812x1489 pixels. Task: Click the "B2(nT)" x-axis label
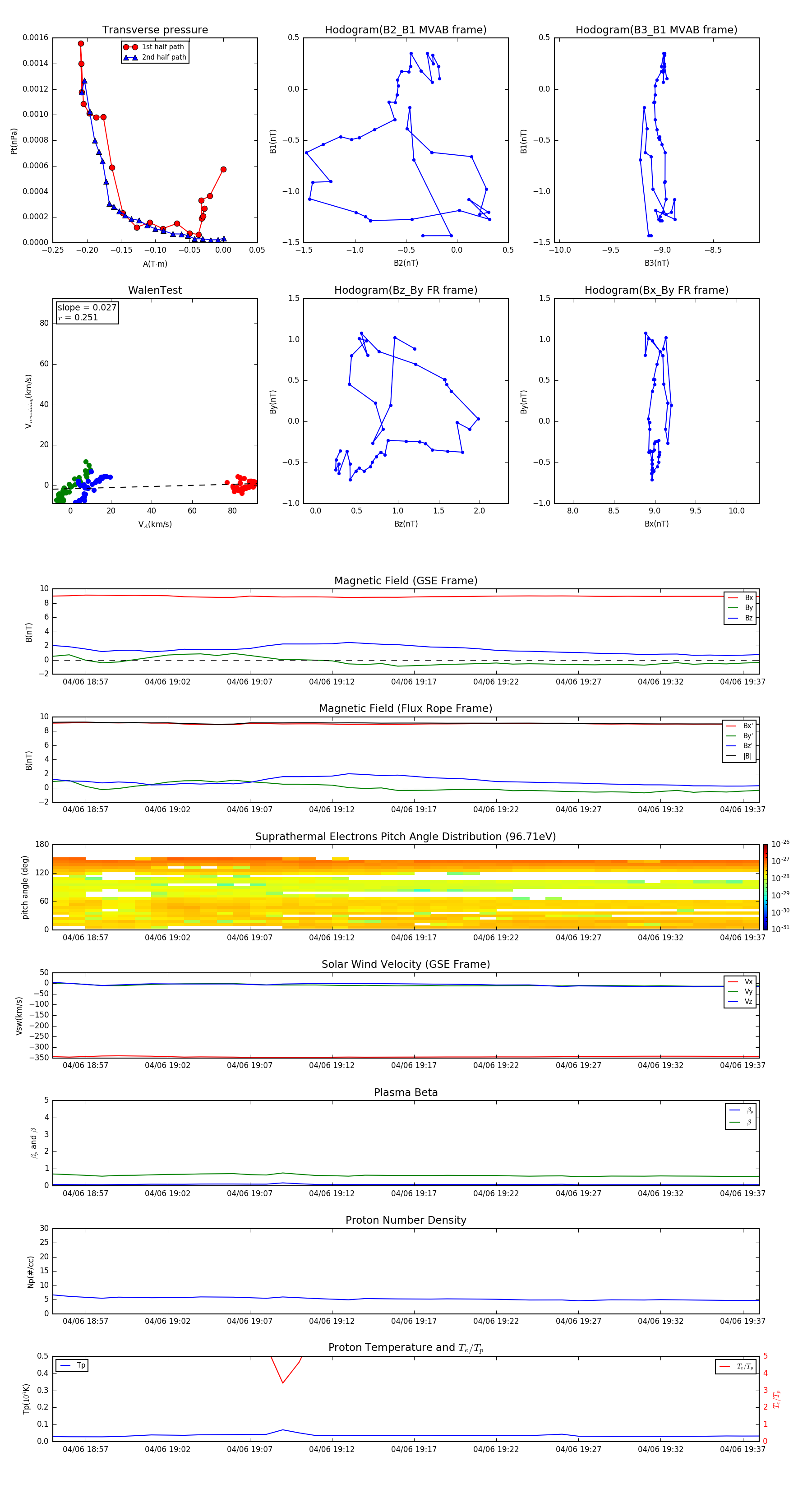pyautogui.click(x=406, y=263)
